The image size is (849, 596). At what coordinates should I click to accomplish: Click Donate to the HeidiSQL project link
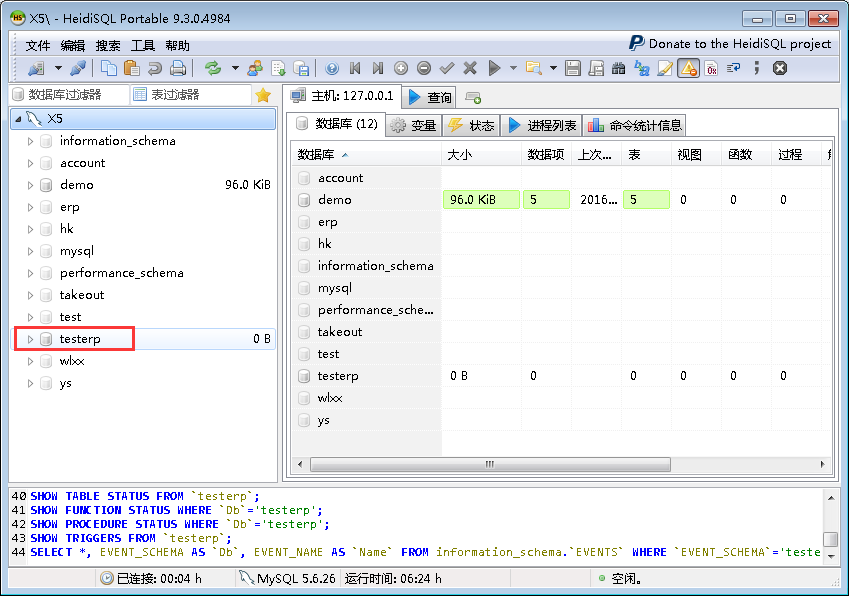click(730, 43)
